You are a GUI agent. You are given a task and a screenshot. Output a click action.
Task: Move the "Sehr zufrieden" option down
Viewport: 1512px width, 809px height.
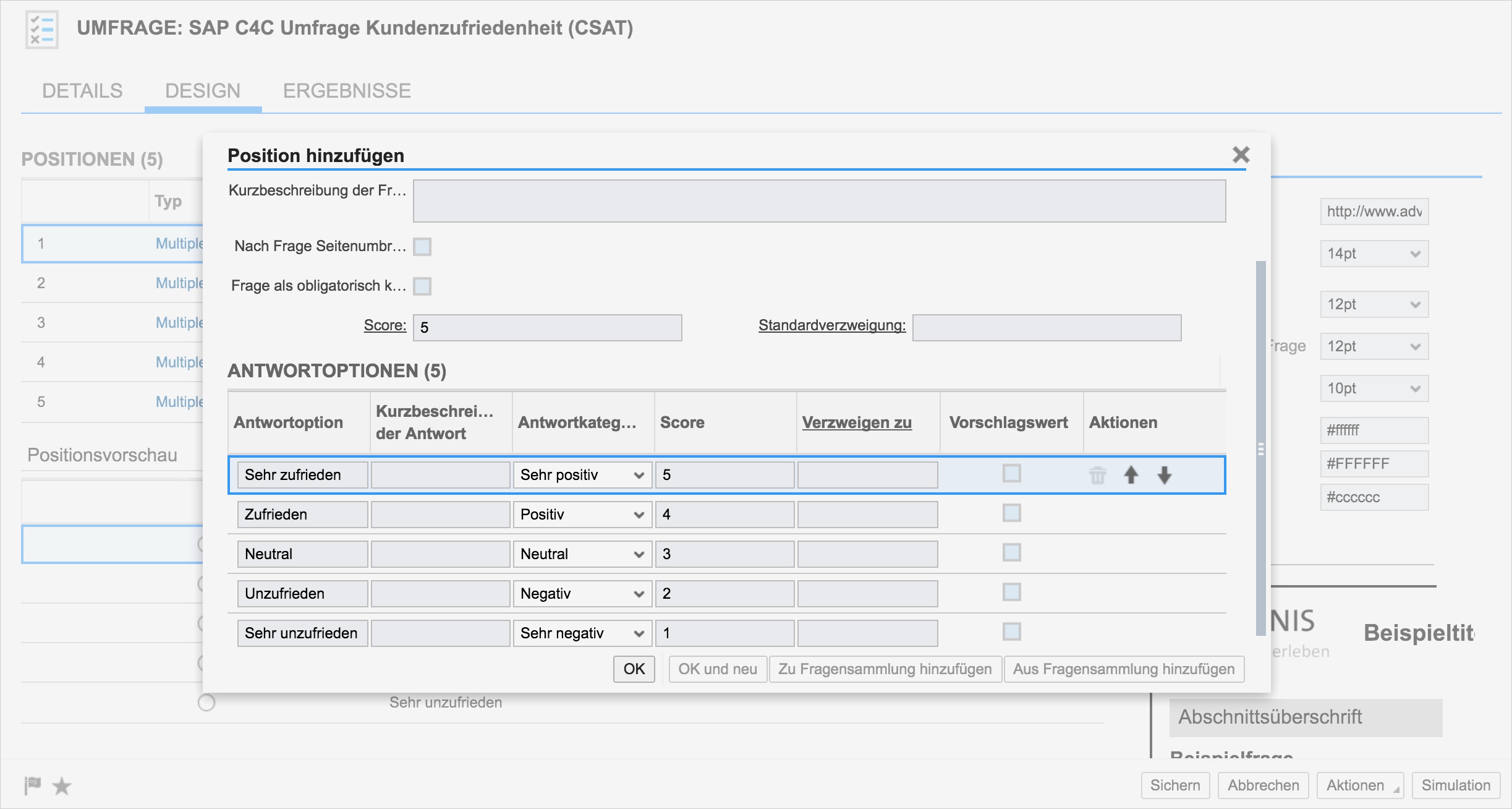1164,475
